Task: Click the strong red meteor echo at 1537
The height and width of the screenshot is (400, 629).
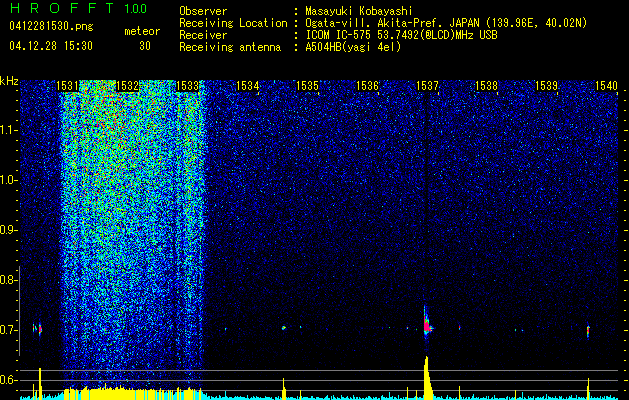Action: (427, 323)
